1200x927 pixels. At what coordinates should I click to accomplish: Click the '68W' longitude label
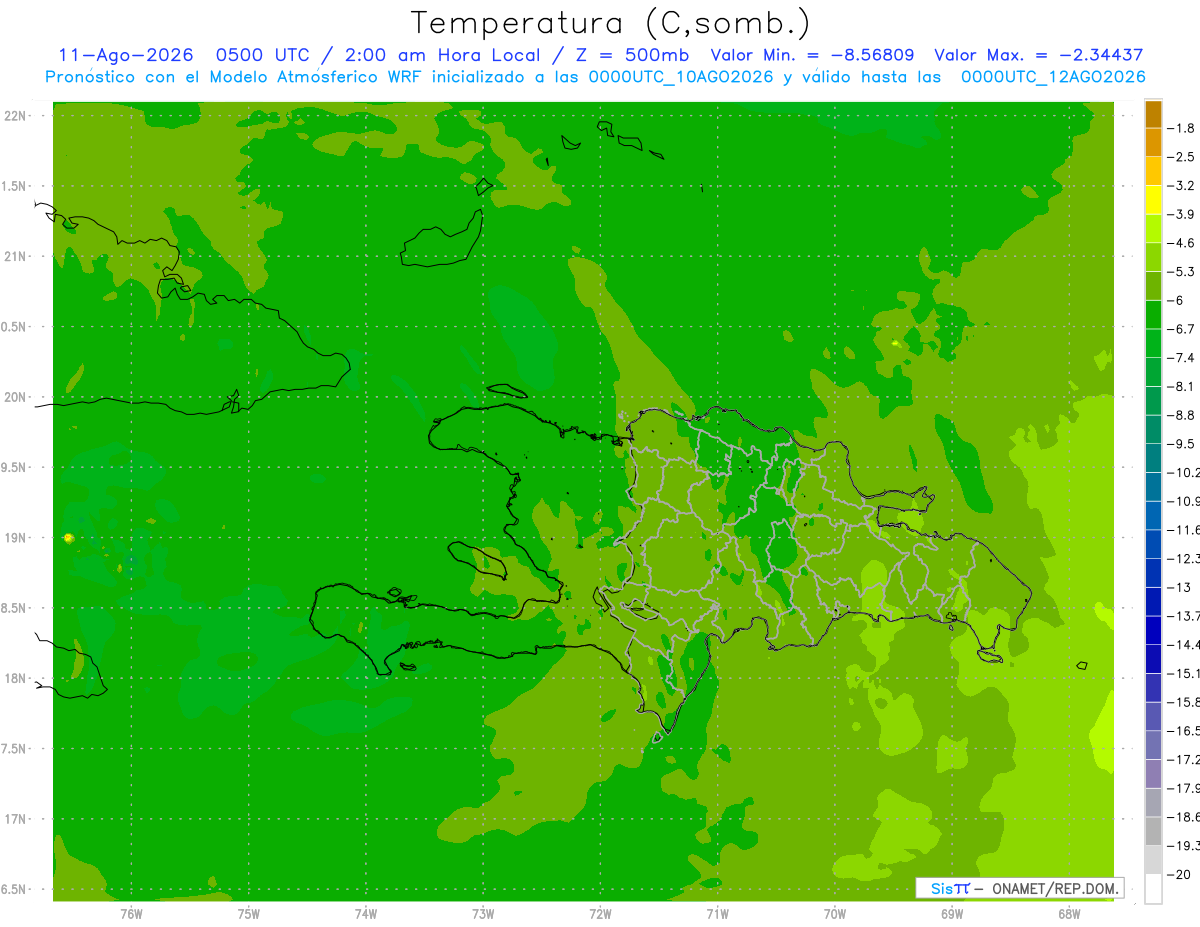click(x=1069, y=914)
